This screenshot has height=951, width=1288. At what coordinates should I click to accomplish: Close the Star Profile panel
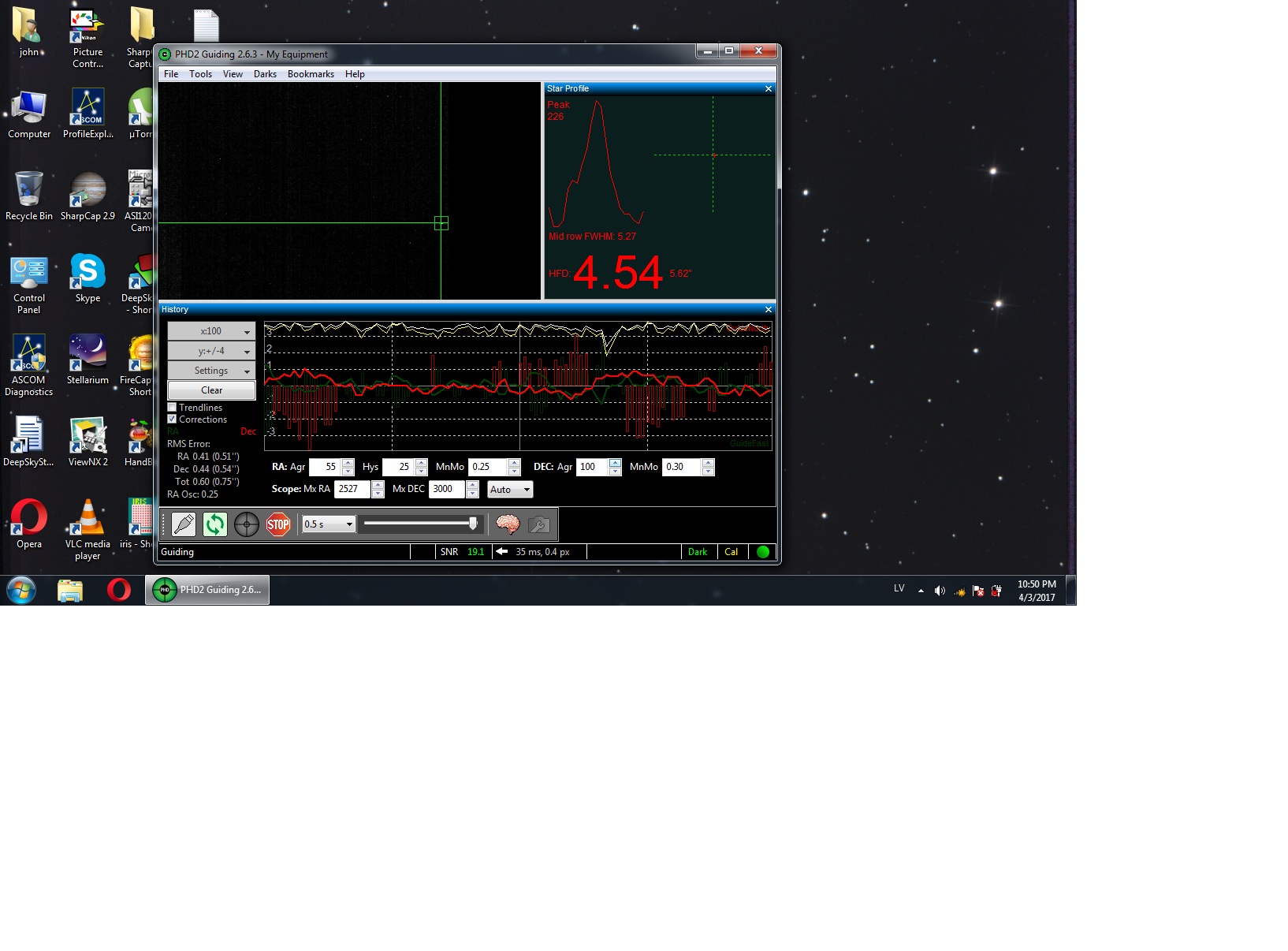pyautogui.click(x=769, y=89)
